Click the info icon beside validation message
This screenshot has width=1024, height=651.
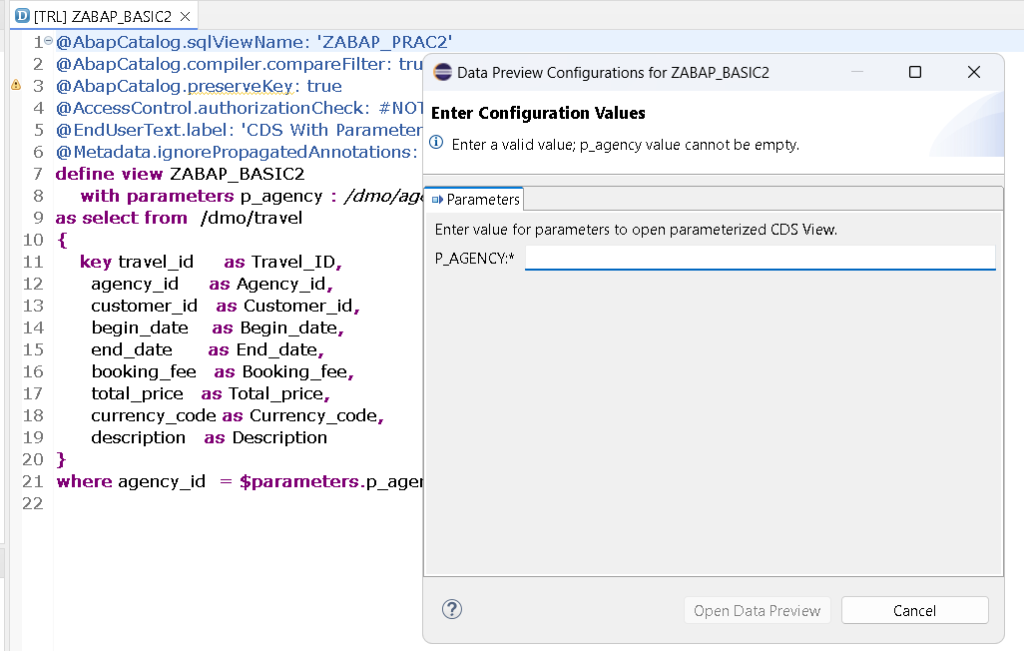[x=438, y=144]
